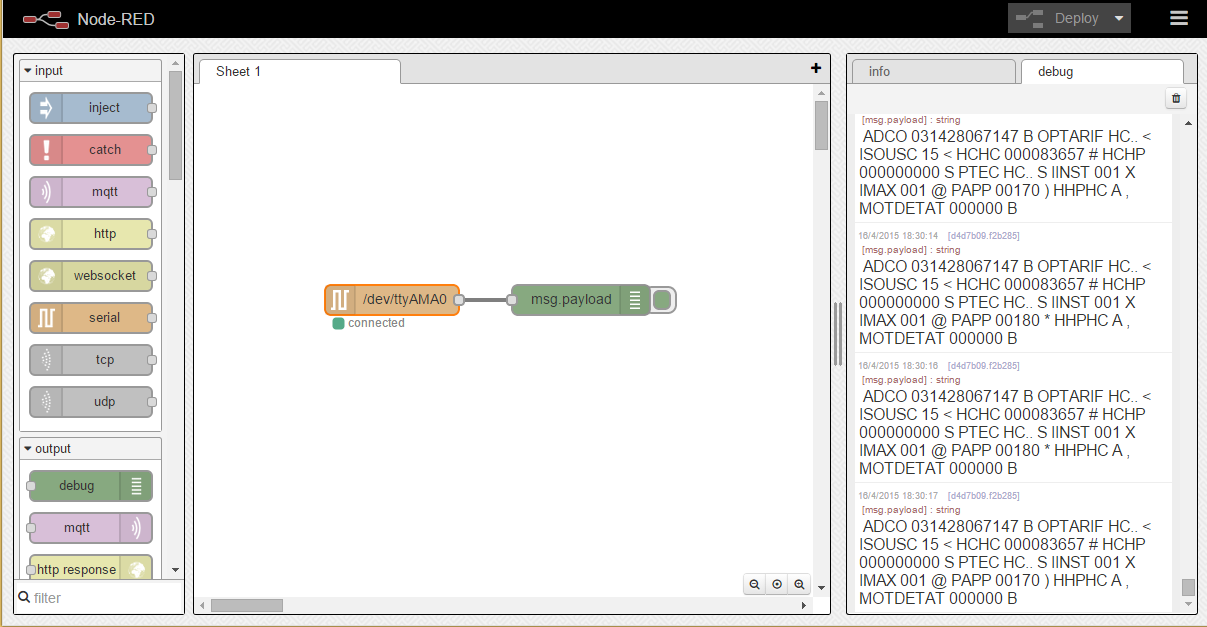Reset canvas zoom to default
The height and width of the screenshot is (627, 1207).
[776, 584]
